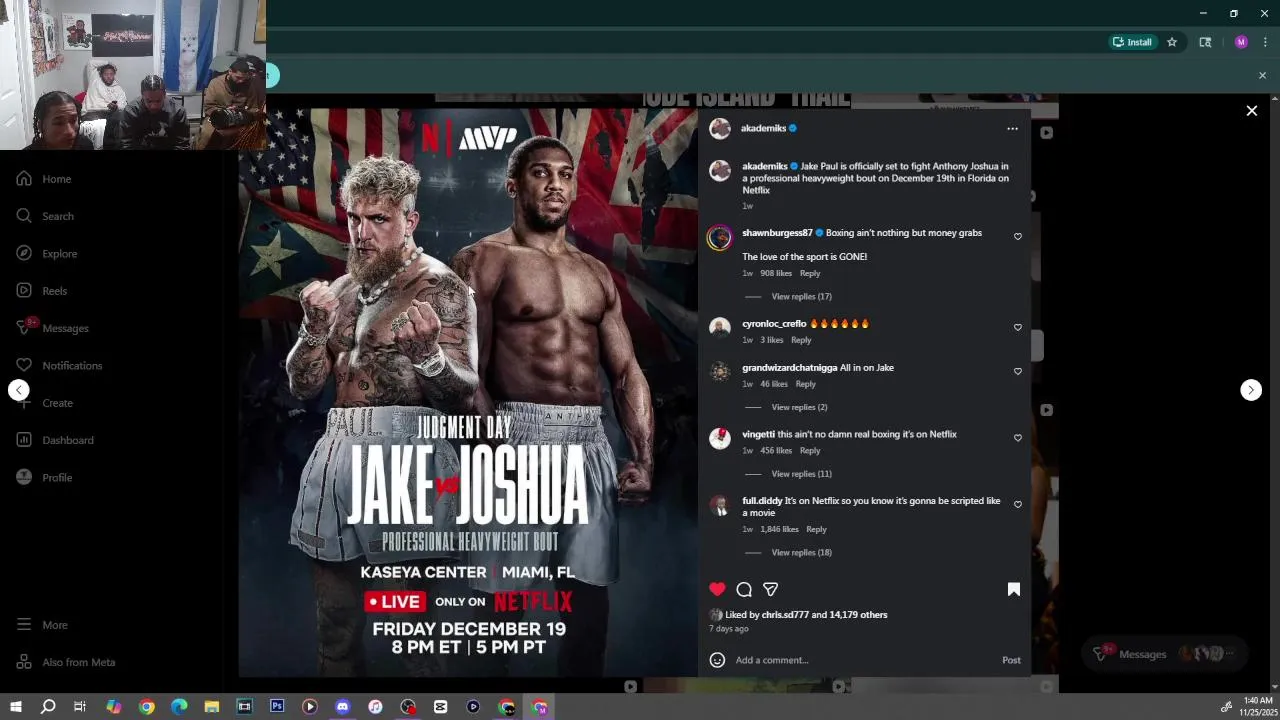
Task: Open Windows Start menu
Action: (15, 707)
